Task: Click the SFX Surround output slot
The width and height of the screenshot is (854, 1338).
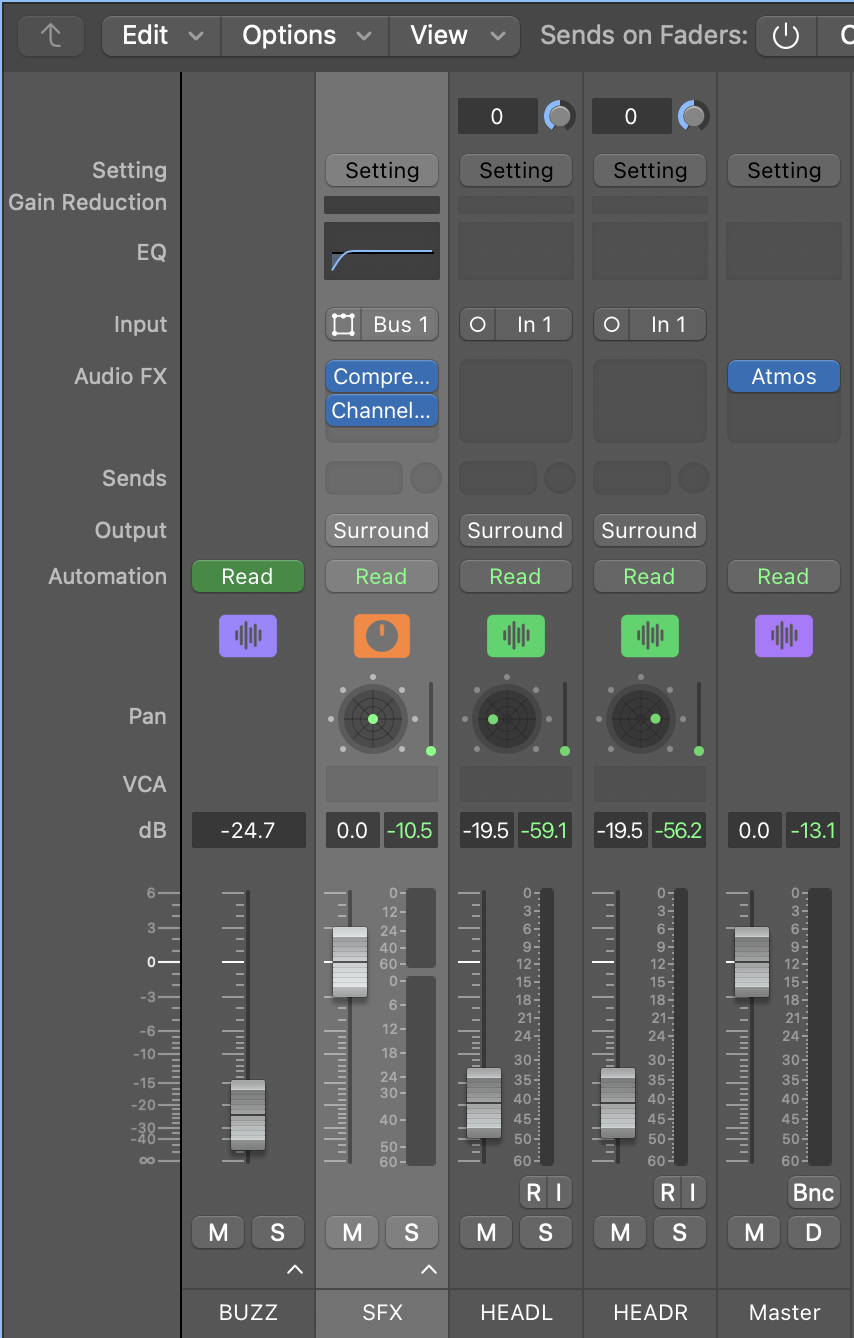Action: [x=382, y=530]
